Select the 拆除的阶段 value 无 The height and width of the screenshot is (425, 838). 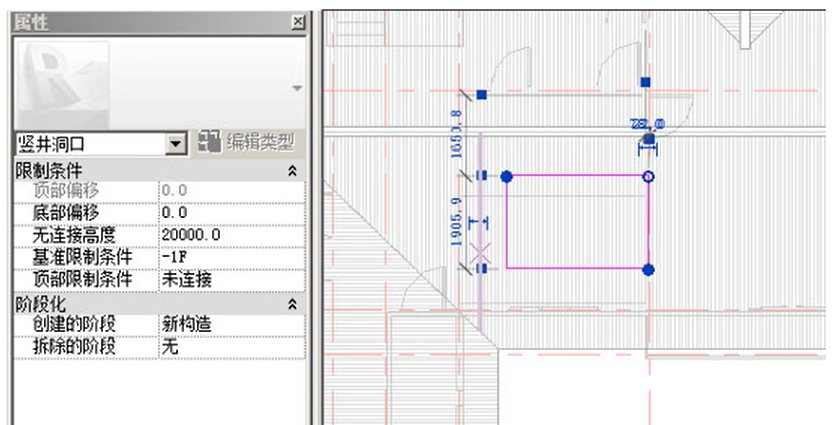(x=230, y=346)
